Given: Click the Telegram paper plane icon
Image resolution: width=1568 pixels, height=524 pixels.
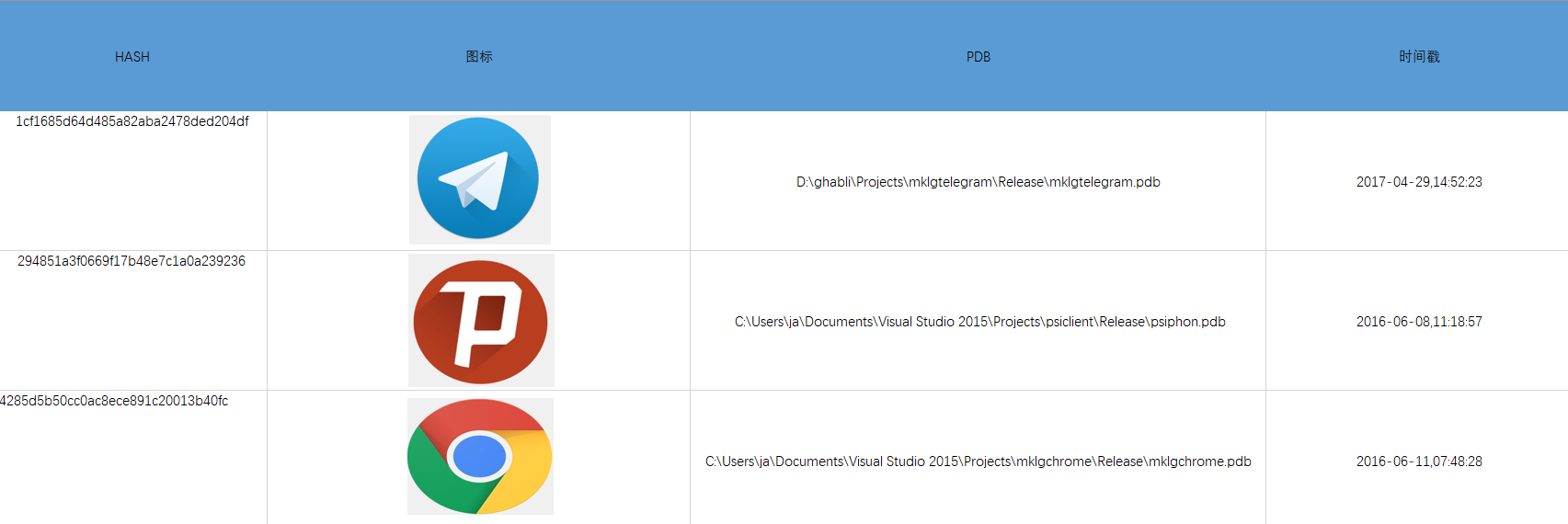Looking at the screenshot, I should (479, 179).
